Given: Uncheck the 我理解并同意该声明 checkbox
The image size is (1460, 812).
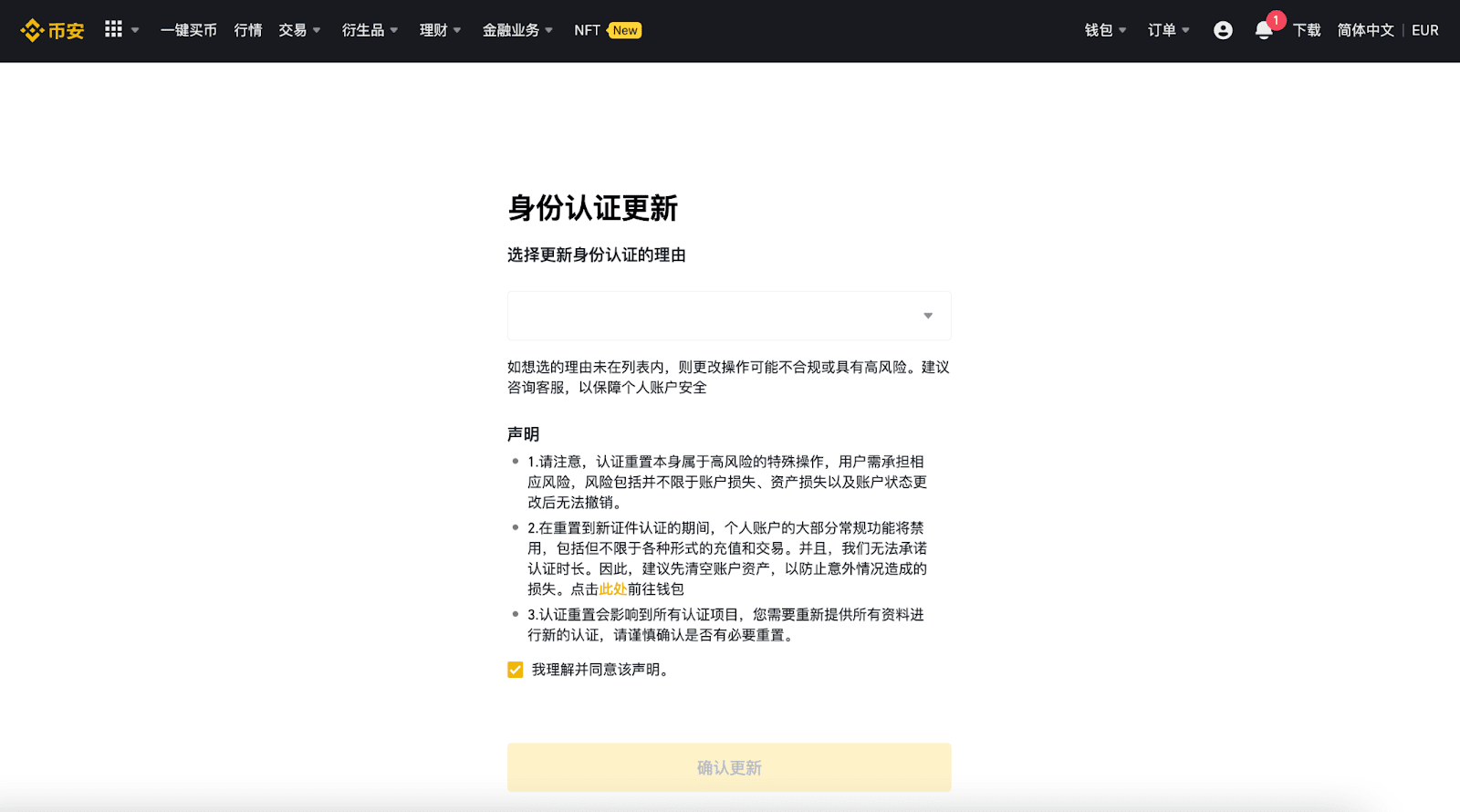Looking at the screenshot, I should point(516,670).
